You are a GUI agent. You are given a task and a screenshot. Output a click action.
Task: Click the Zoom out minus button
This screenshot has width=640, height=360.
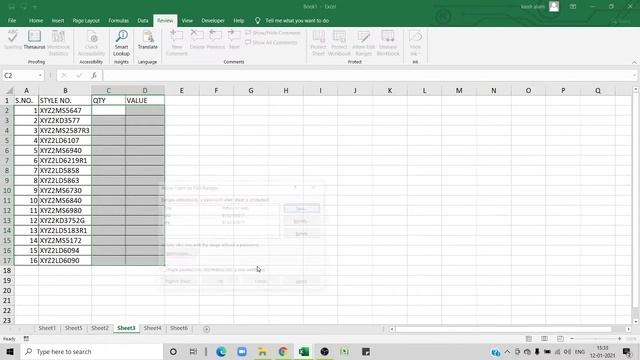(x=572, y=339)
